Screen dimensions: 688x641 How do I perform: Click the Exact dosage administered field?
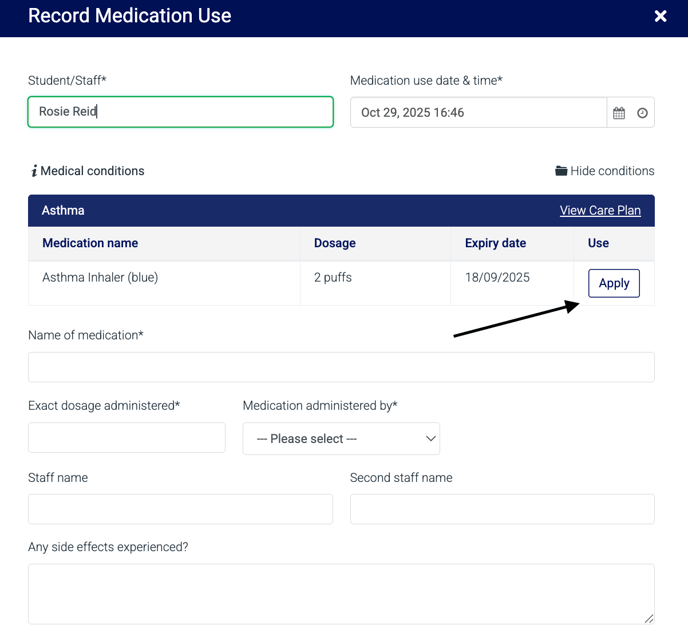pyautogui.click(x=127, y=438)
